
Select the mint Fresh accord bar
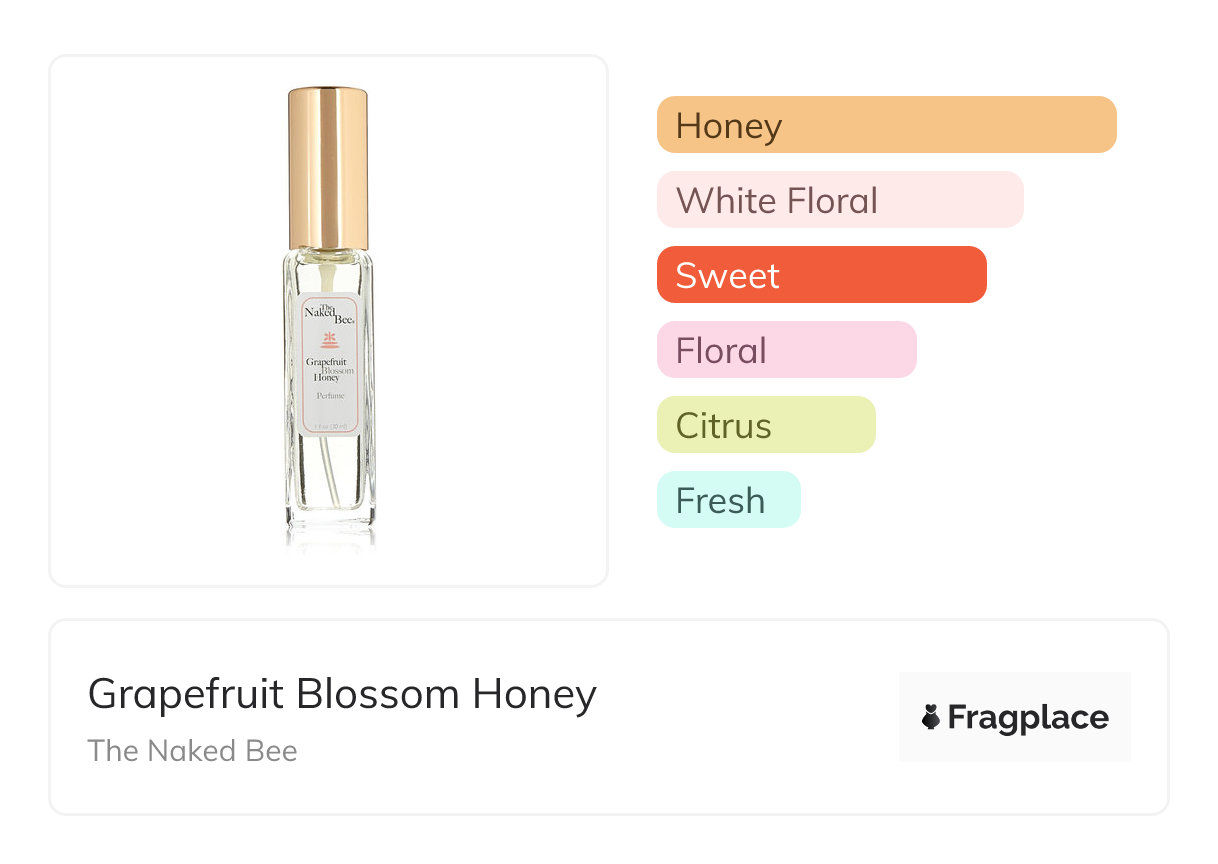728,500
